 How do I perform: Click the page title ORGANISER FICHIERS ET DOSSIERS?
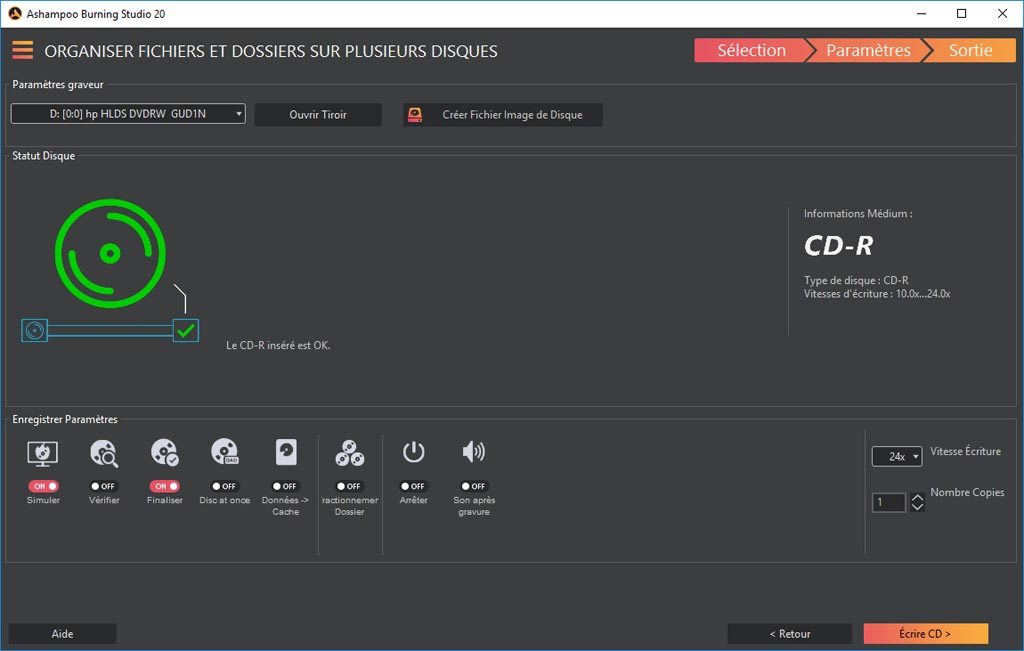tap(271, 51)
